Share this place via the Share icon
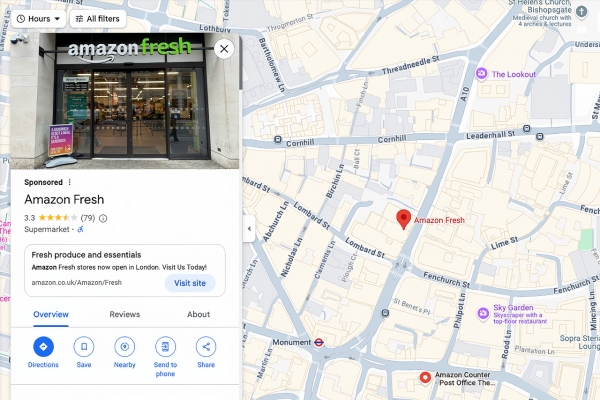600x400 pixels. [x=206, y=346]
